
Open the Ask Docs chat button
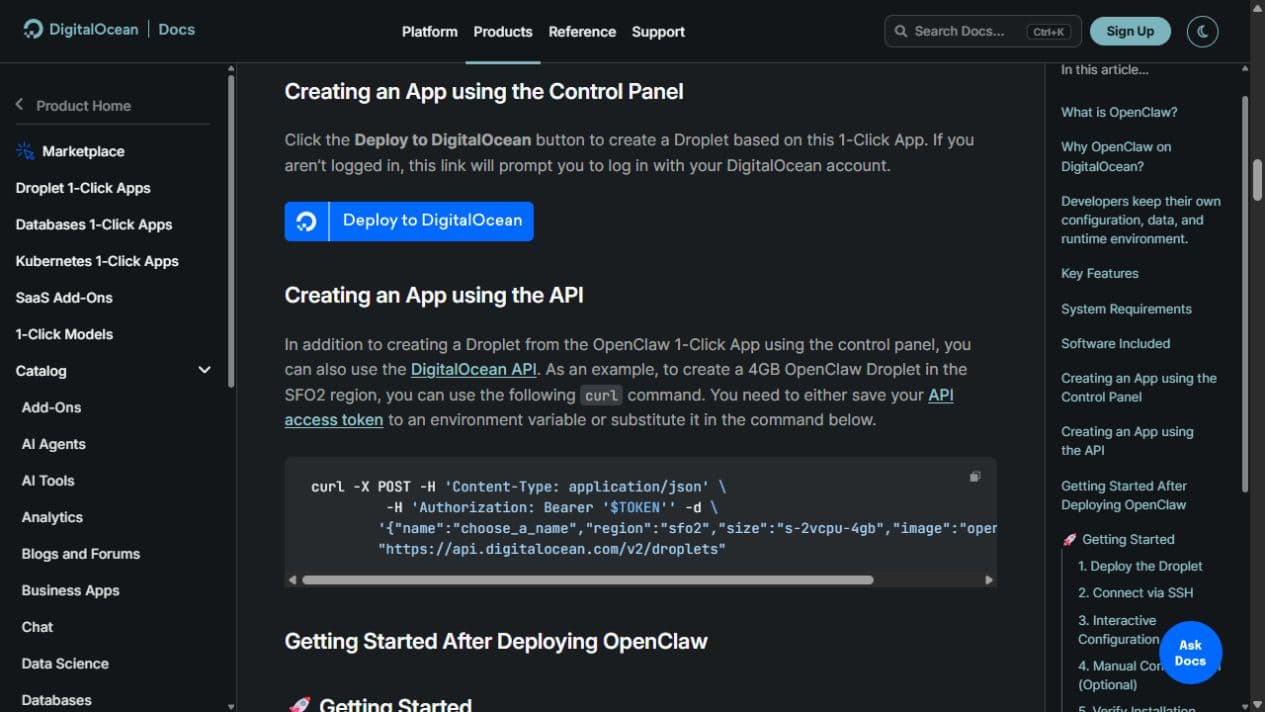coord(1190,653)
